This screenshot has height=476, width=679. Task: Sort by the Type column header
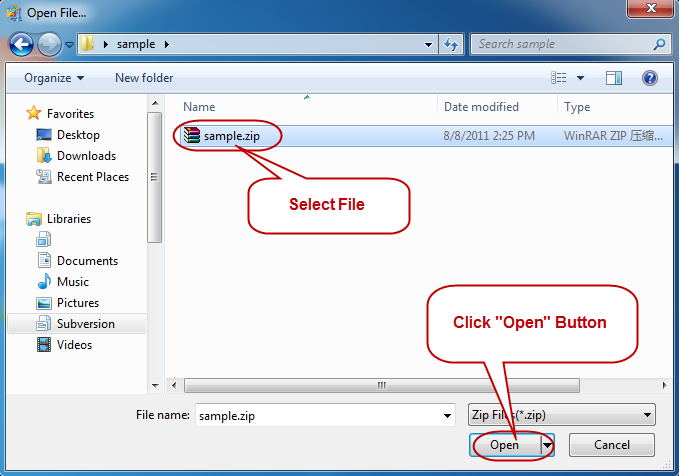tap(577, 107)
